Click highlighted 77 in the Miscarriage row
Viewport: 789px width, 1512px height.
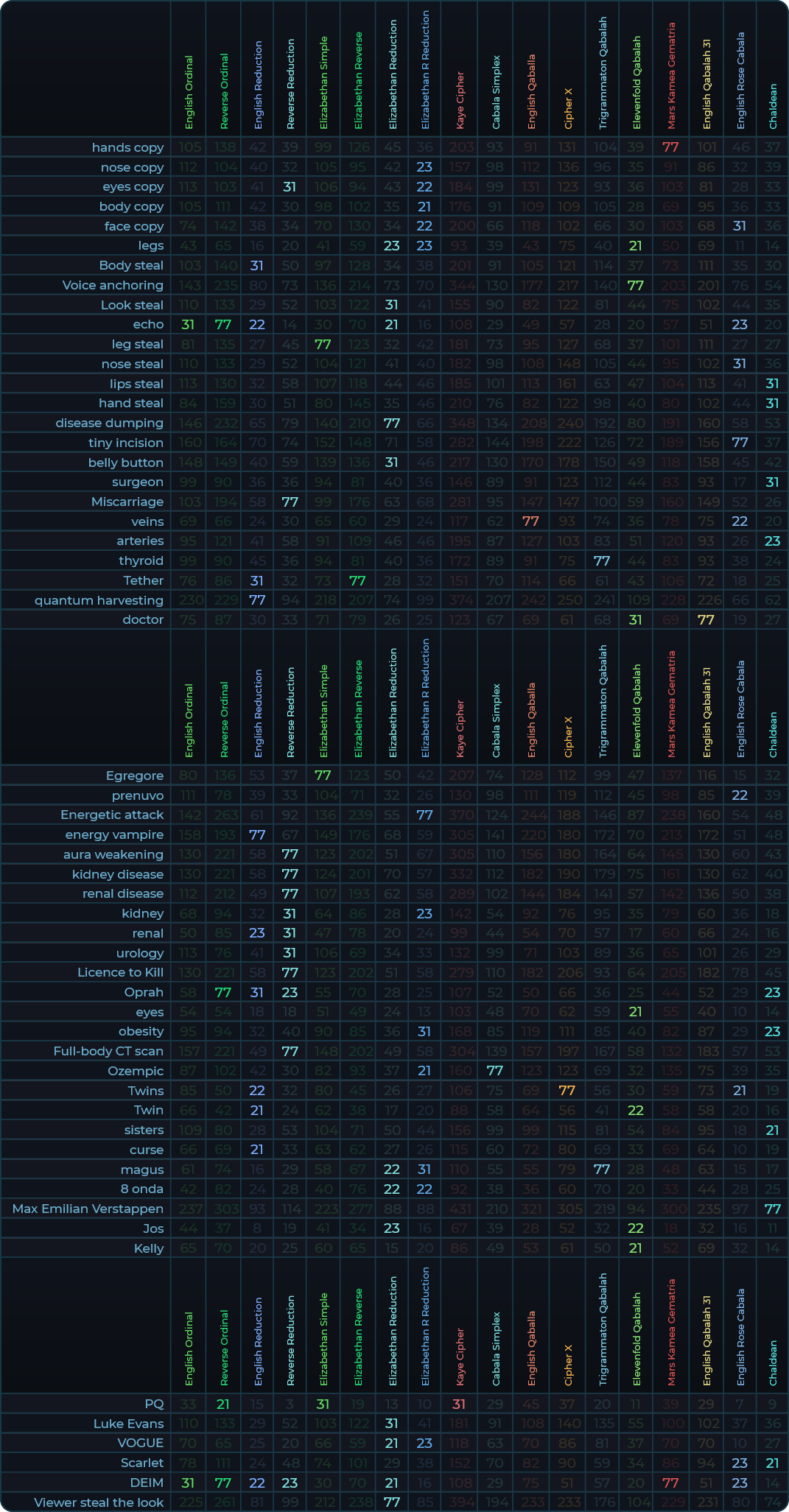[290, 502]
